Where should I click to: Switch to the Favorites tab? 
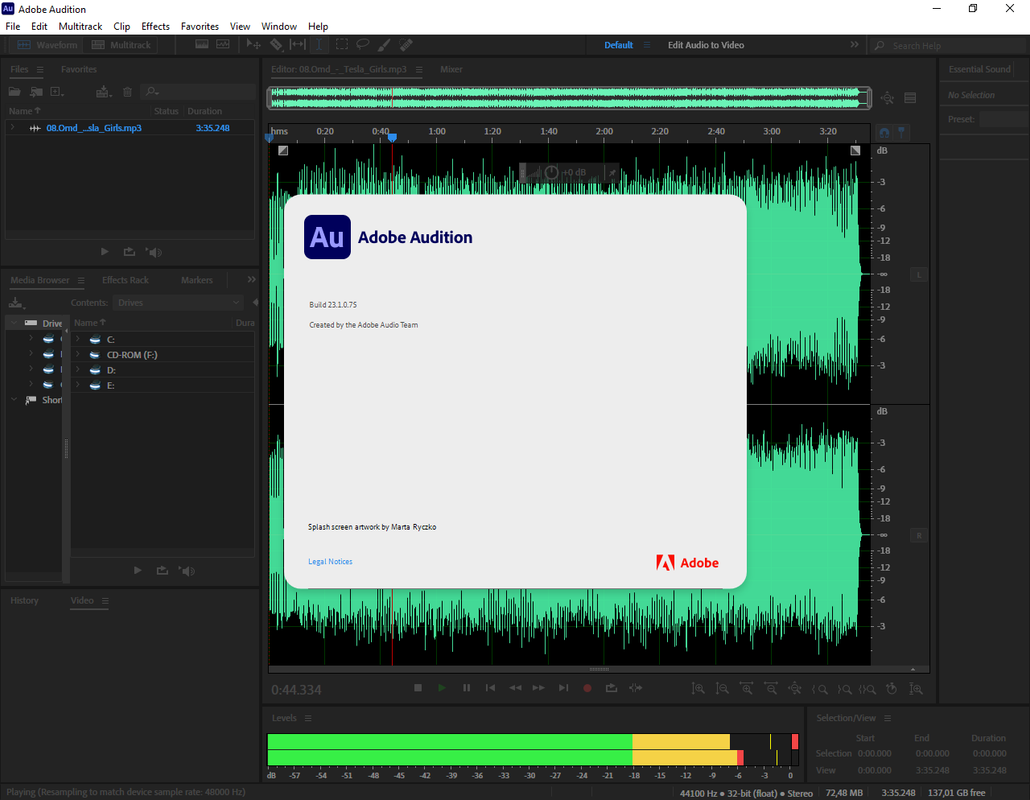pyautogui.click(x=79, y=69)
